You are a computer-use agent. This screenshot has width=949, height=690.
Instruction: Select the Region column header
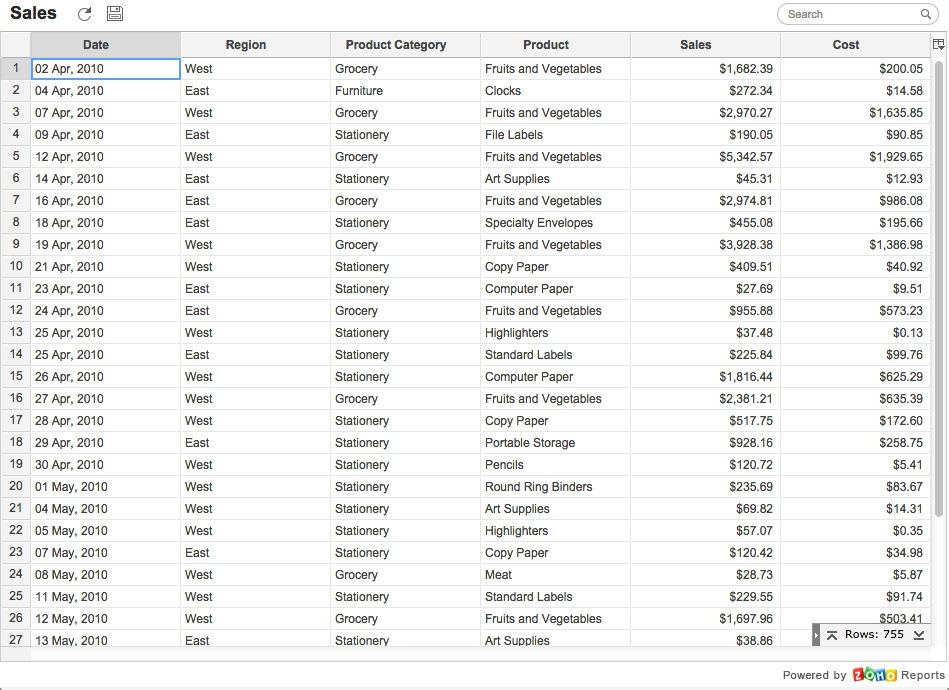pos(246,45)
